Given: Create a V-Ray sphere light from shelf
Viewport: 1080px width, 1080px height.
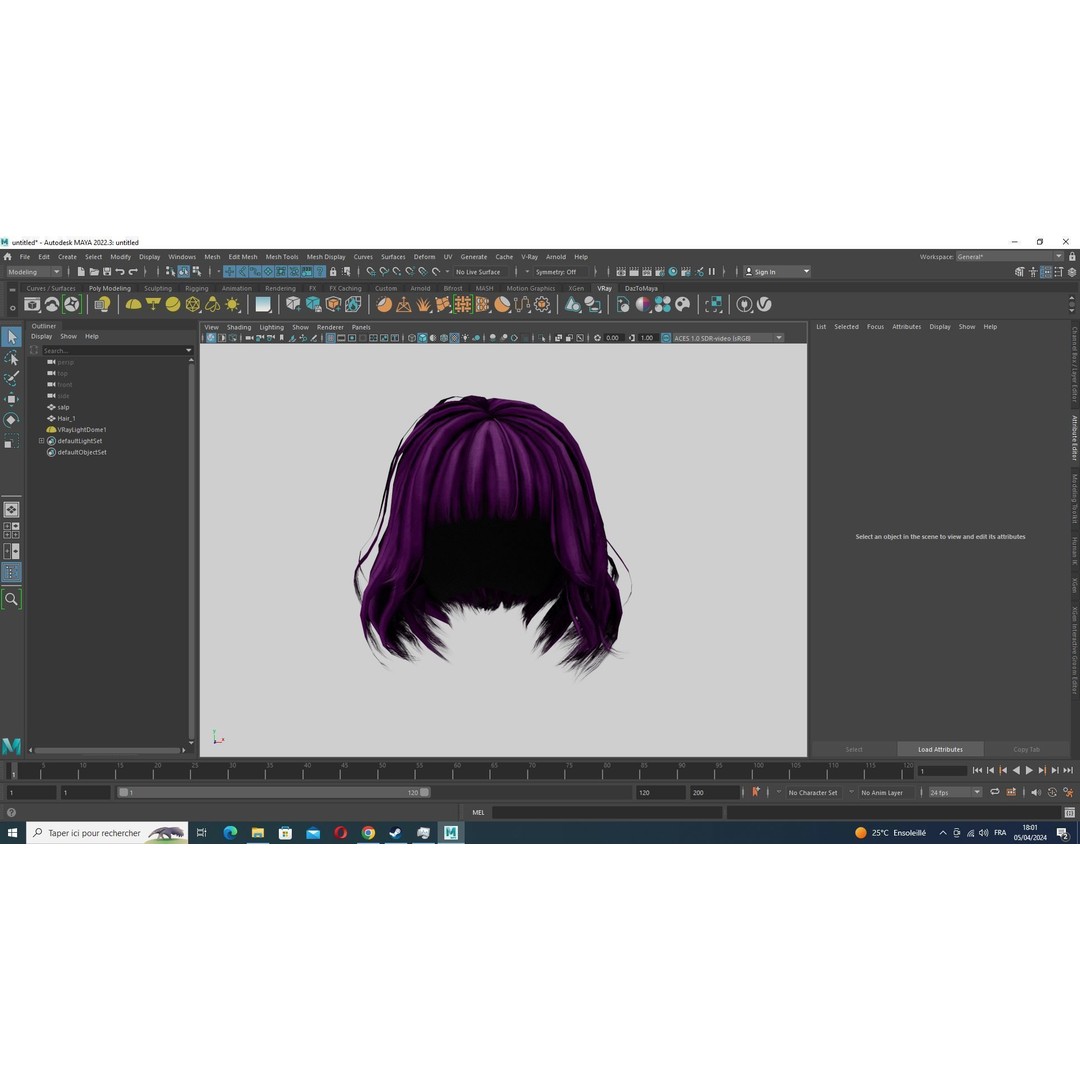Looking at the screenshot, I should point(173,304).
